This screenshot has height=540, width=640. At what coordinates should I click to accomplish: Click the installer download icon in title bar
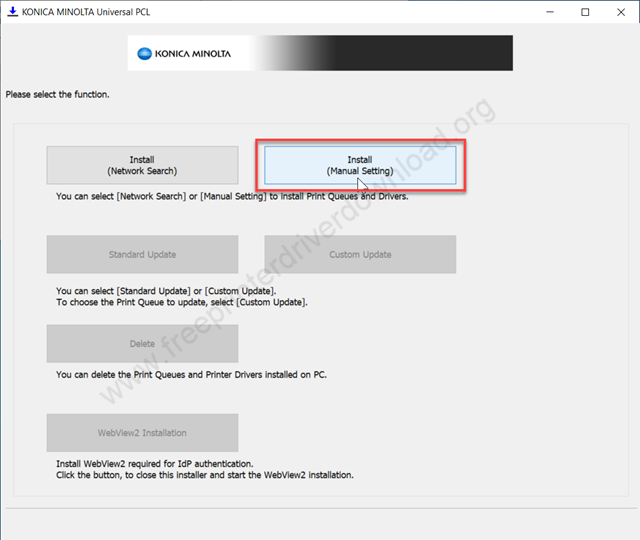(x=13, y=12)
